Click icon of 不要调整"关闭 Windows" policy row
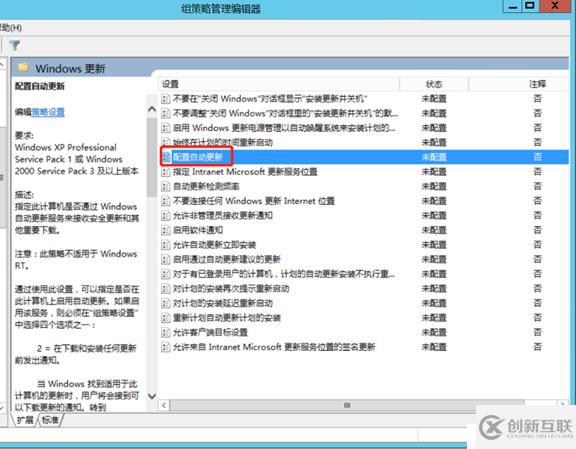 click(166, 113)
